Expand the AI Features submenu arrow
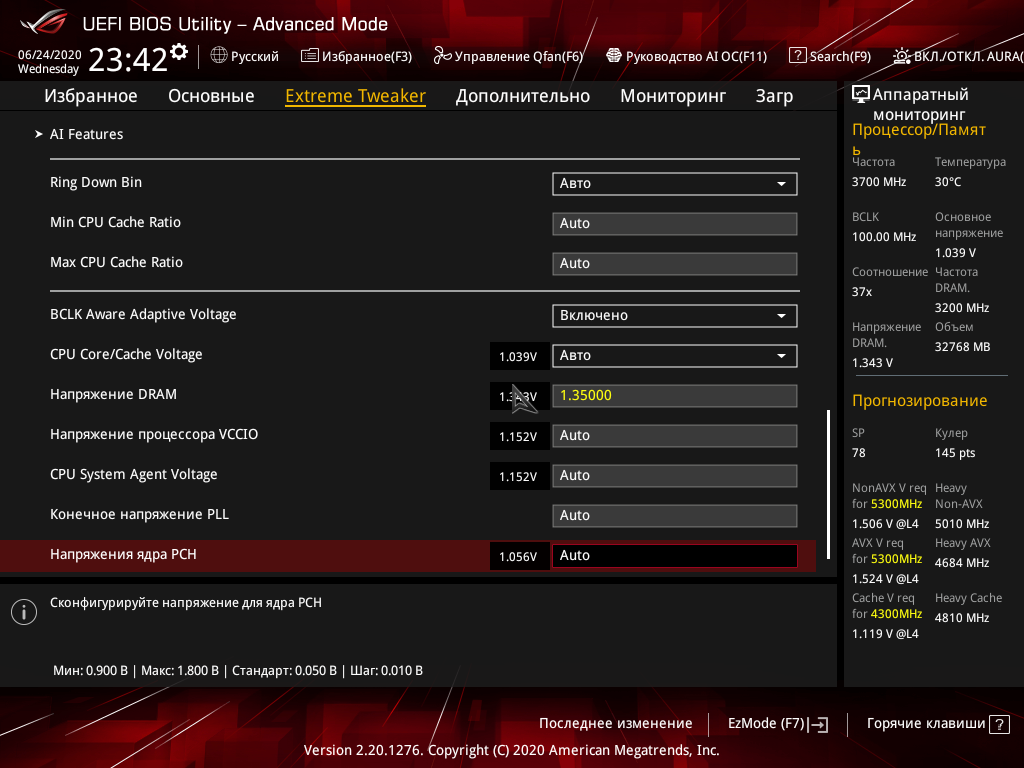Screen dimensions: 1024x768 point(39,134)
